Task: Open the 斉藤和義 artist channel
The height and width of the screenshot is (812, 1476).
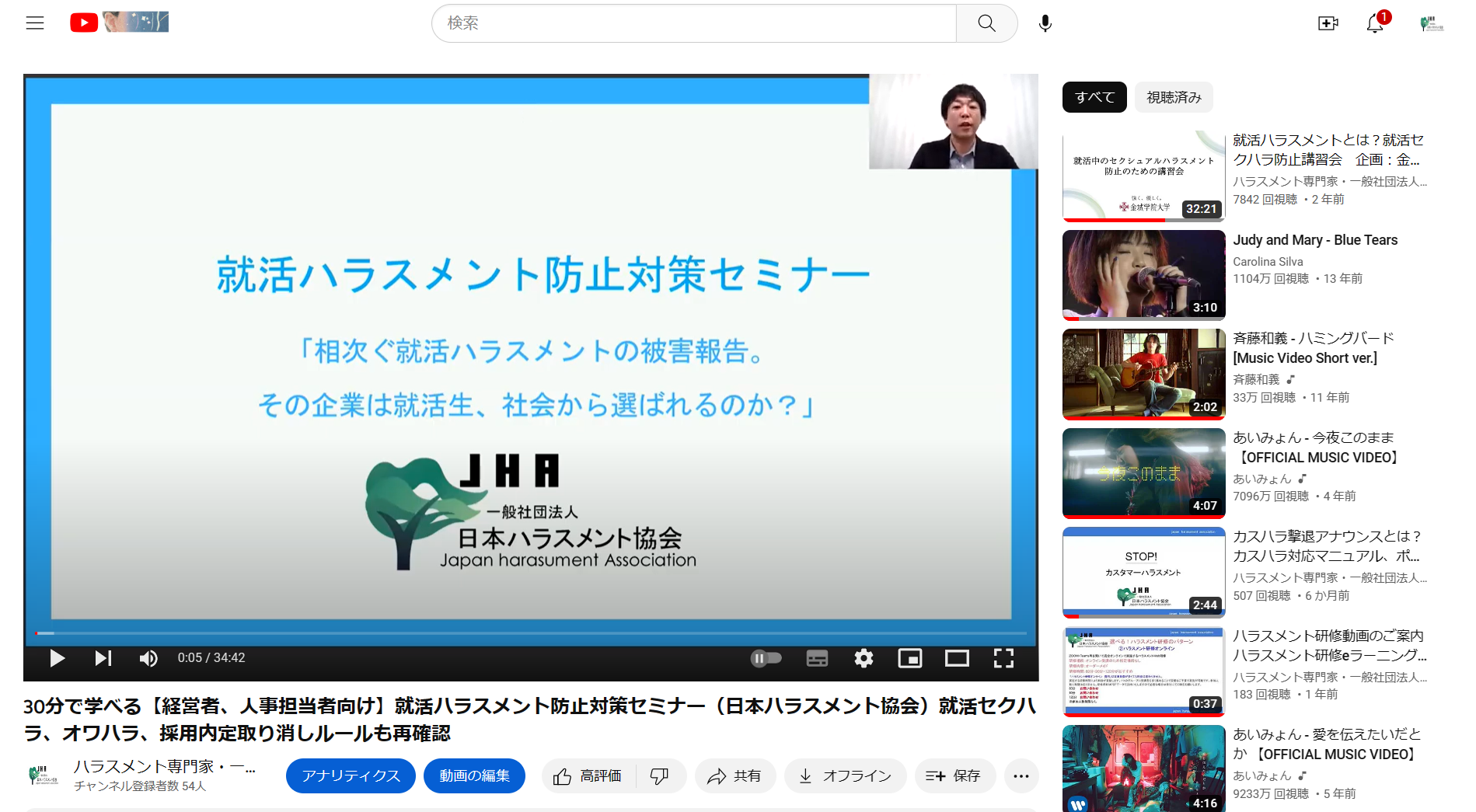Action: [1256, 379]
